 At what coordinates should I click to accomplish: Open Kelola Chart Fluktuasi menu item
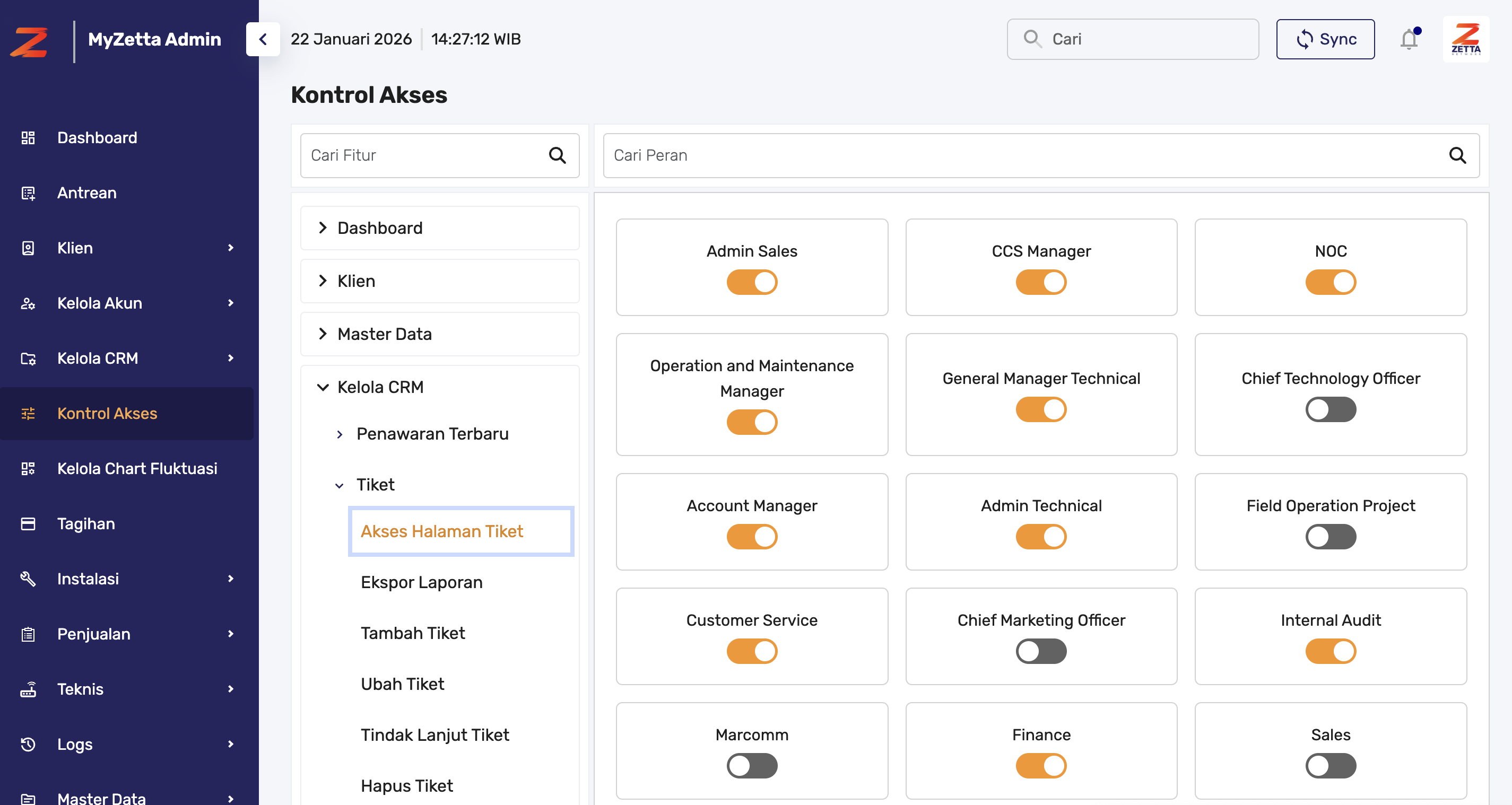tap(137, 468)
